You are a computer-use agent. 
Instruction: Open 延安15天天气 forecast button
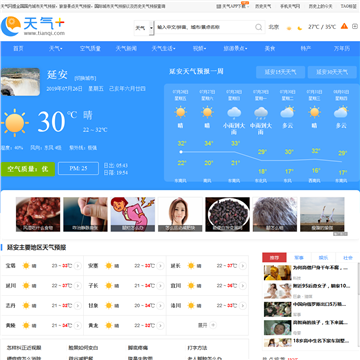coord(280,72)
